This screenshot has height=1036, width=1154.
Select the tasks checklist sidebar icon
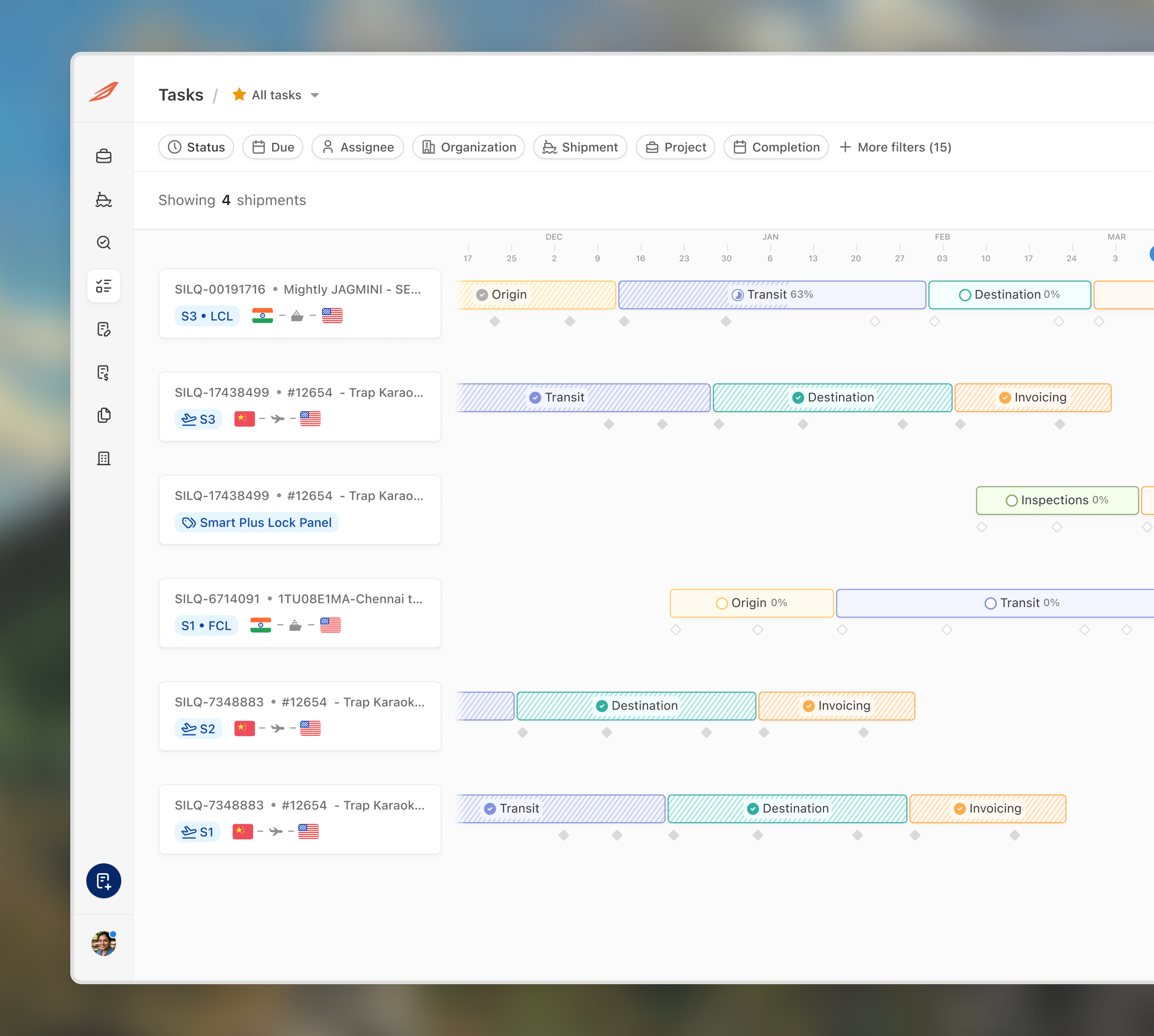pos(104,286)
